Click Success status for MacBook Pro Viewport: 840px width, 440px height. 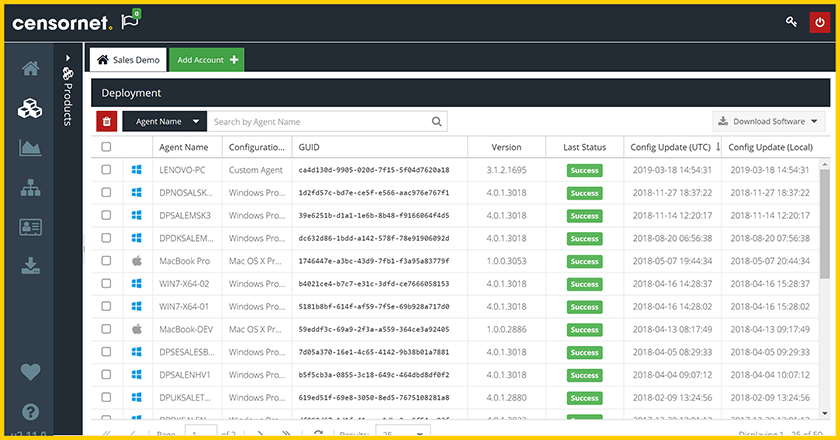pos(584,262)
